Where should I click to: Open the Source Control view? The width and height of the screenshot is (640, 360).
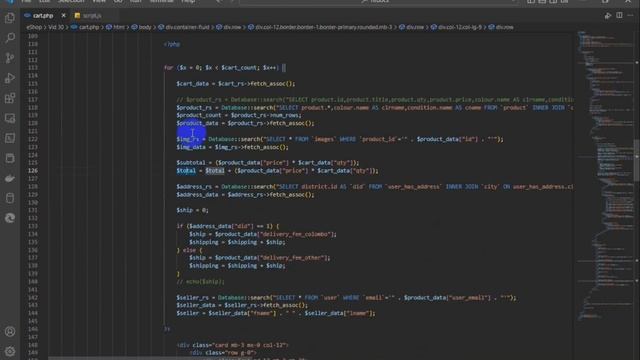(10, 58)
